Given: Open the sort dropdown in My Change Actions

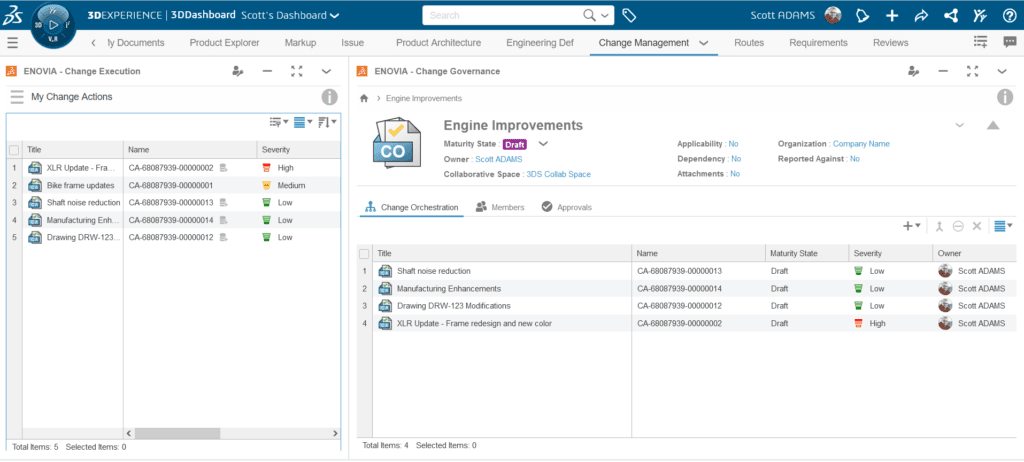Looking at the screenshot, I should pos(327,122).
